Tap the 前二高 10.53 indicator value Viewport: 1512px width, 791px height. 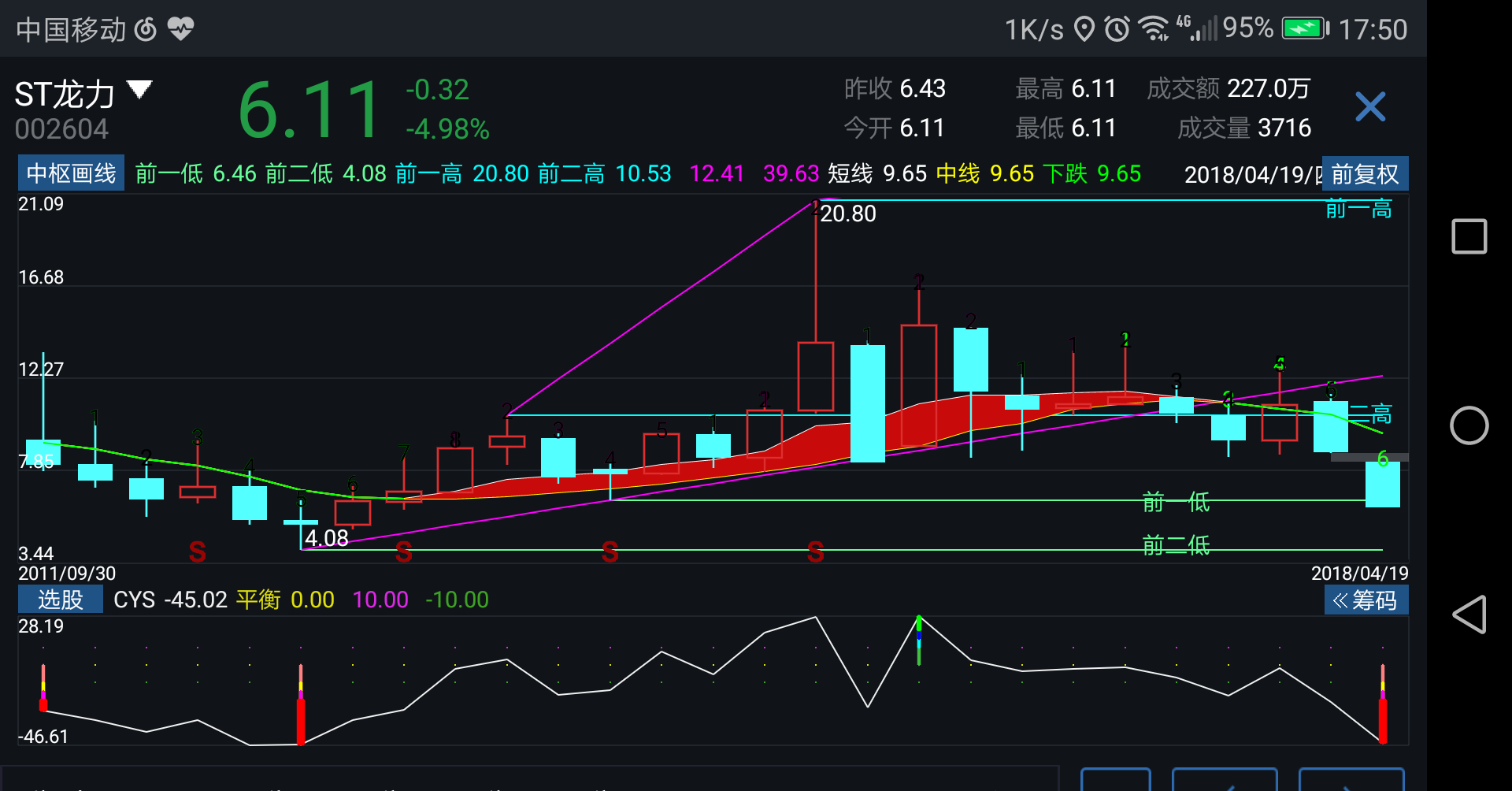pos(605,173)
